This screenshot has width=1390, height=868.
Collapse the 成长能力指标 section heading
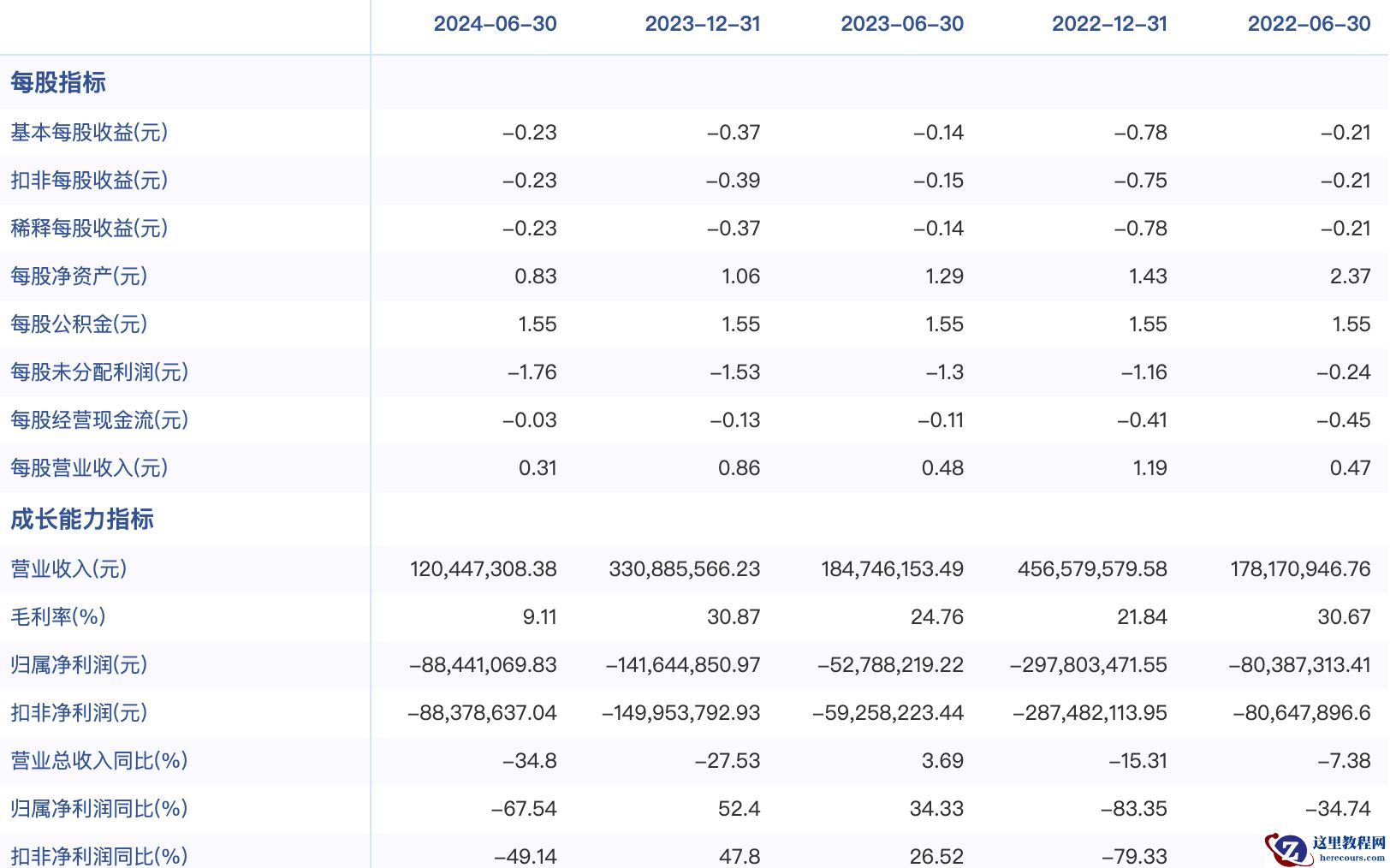click(x=82, y=519)
